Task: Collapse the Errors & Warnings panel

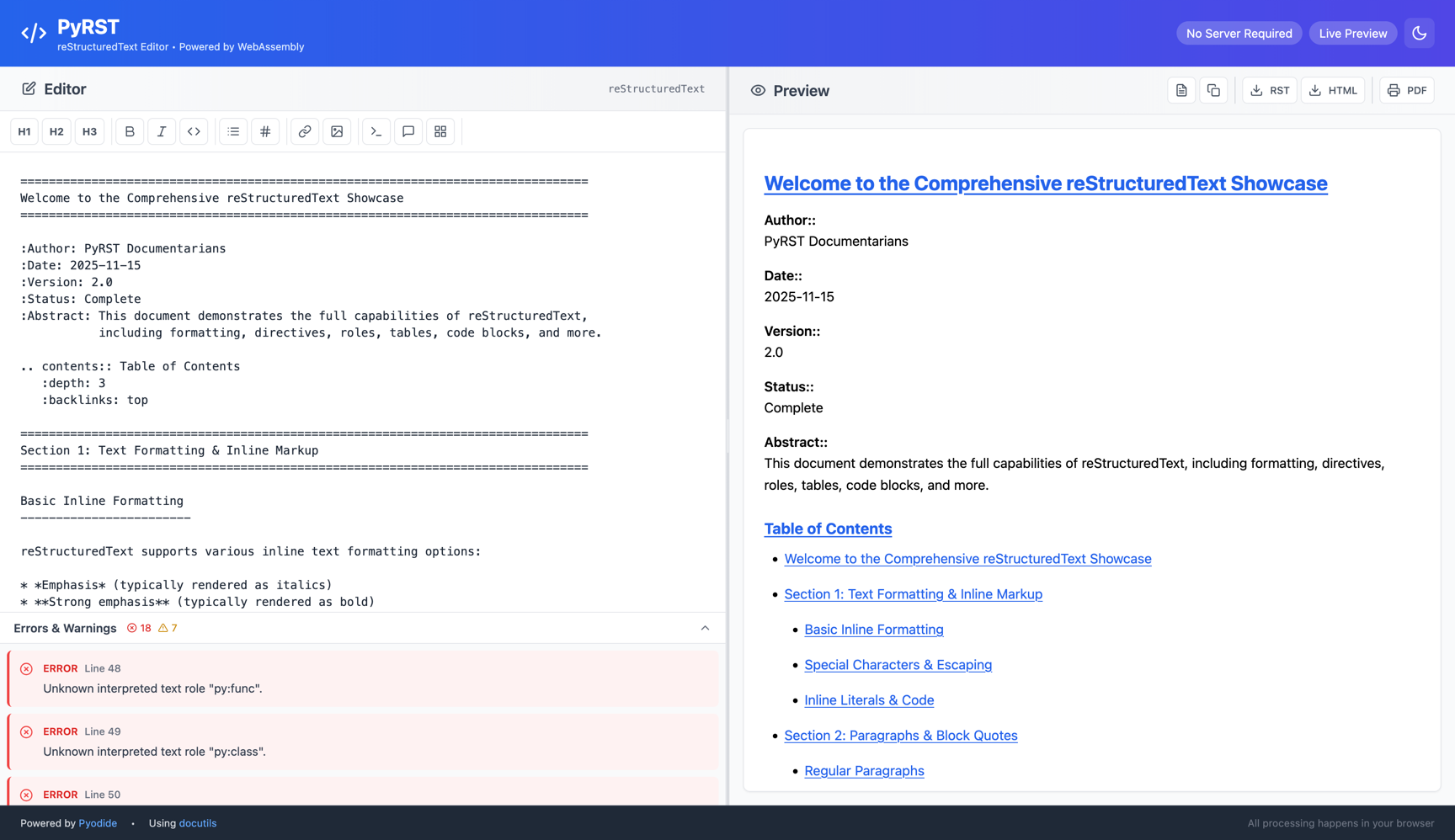Action: tap(705, 628)
